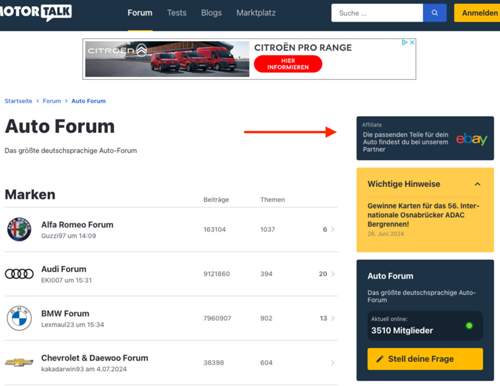Open the BMW roundel logo

19,318
